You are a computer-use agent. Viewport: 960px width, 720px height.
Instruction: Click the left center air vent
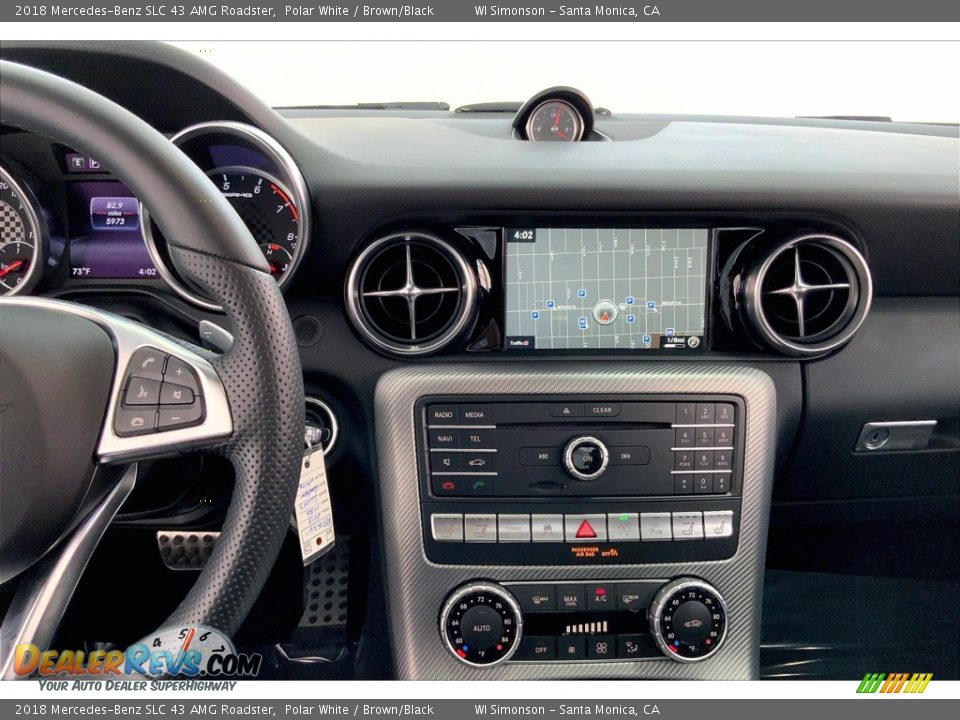point(411,293)
